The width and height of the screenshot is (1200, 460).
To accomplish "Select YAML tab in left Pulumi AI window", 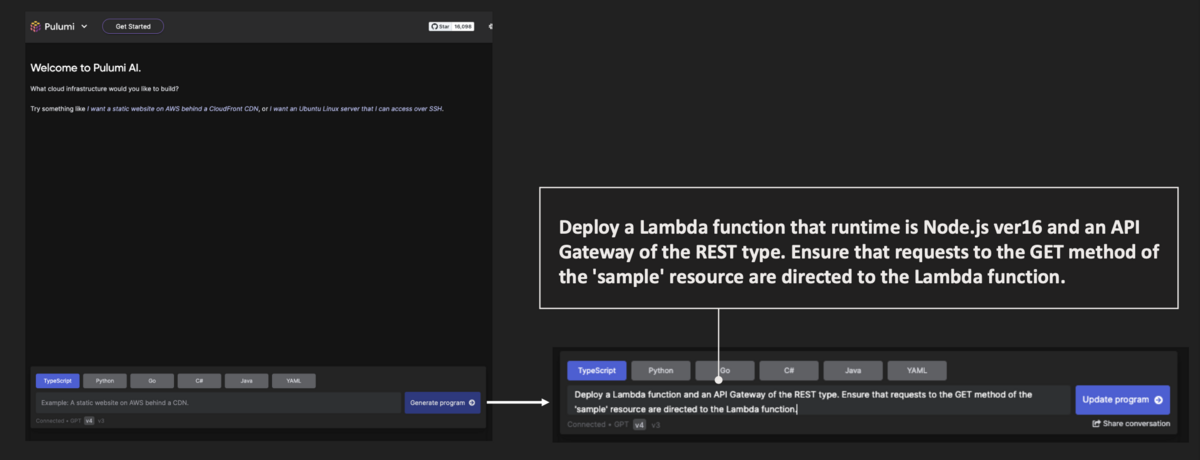I will pyautogui.click(x=294, y=381).
